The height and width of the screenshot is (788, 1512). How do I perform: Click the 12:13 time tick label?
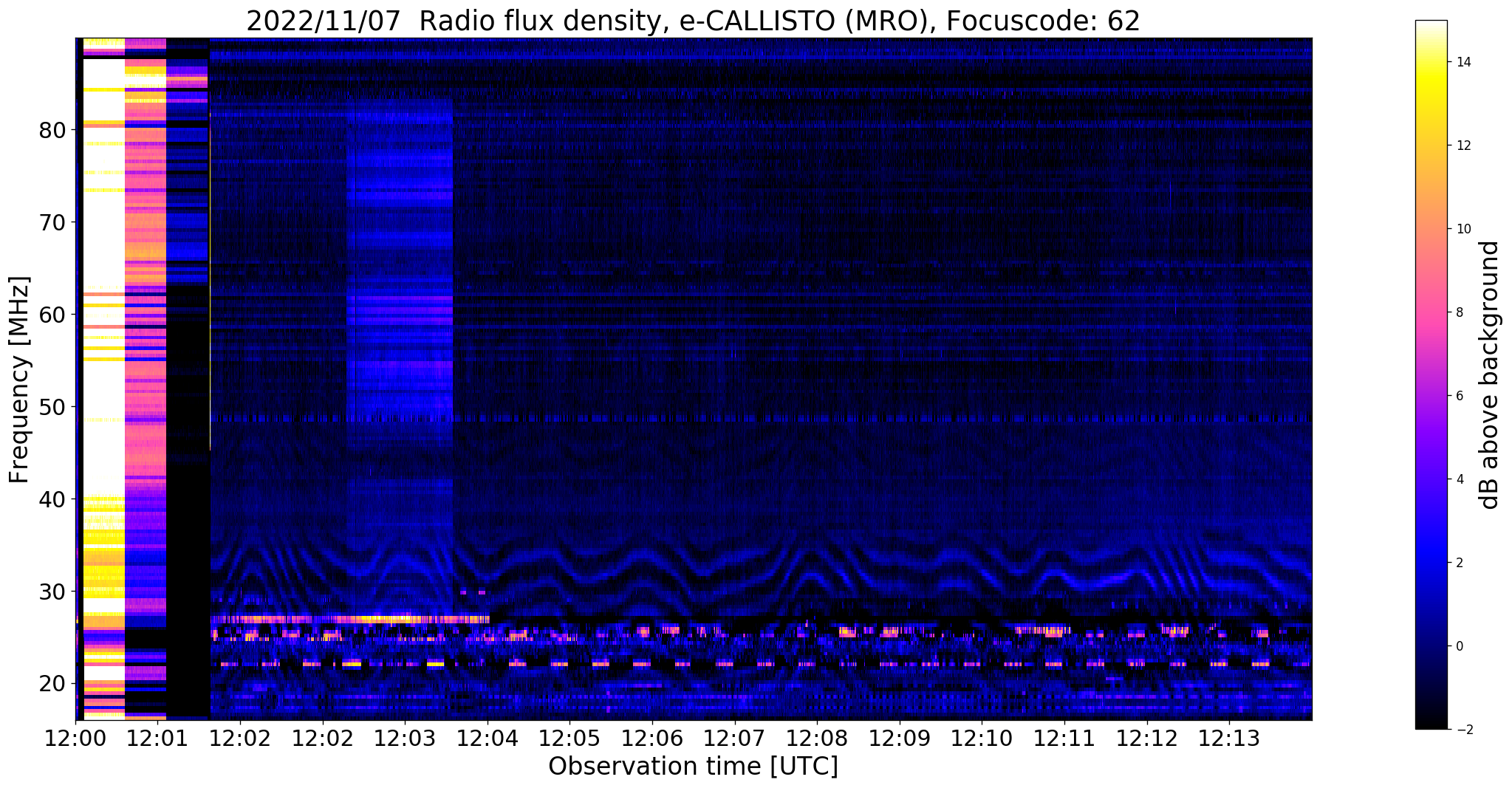tap(1229, 739)
